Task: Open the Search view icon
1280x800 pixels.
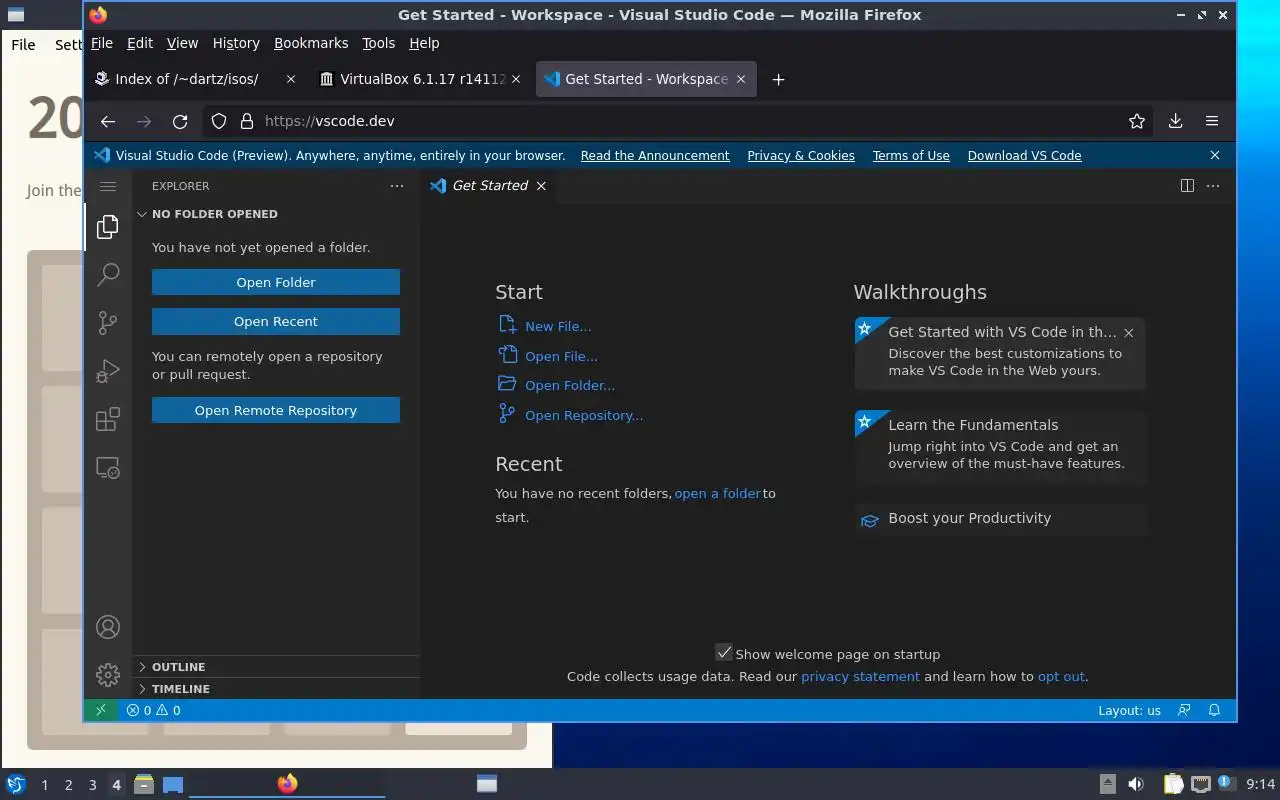Action: (108, 275)
